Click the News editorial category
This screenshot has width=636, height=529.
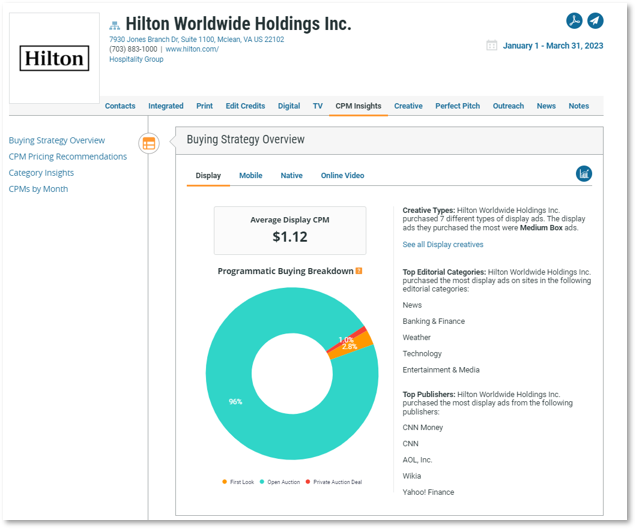pos(412,305)
